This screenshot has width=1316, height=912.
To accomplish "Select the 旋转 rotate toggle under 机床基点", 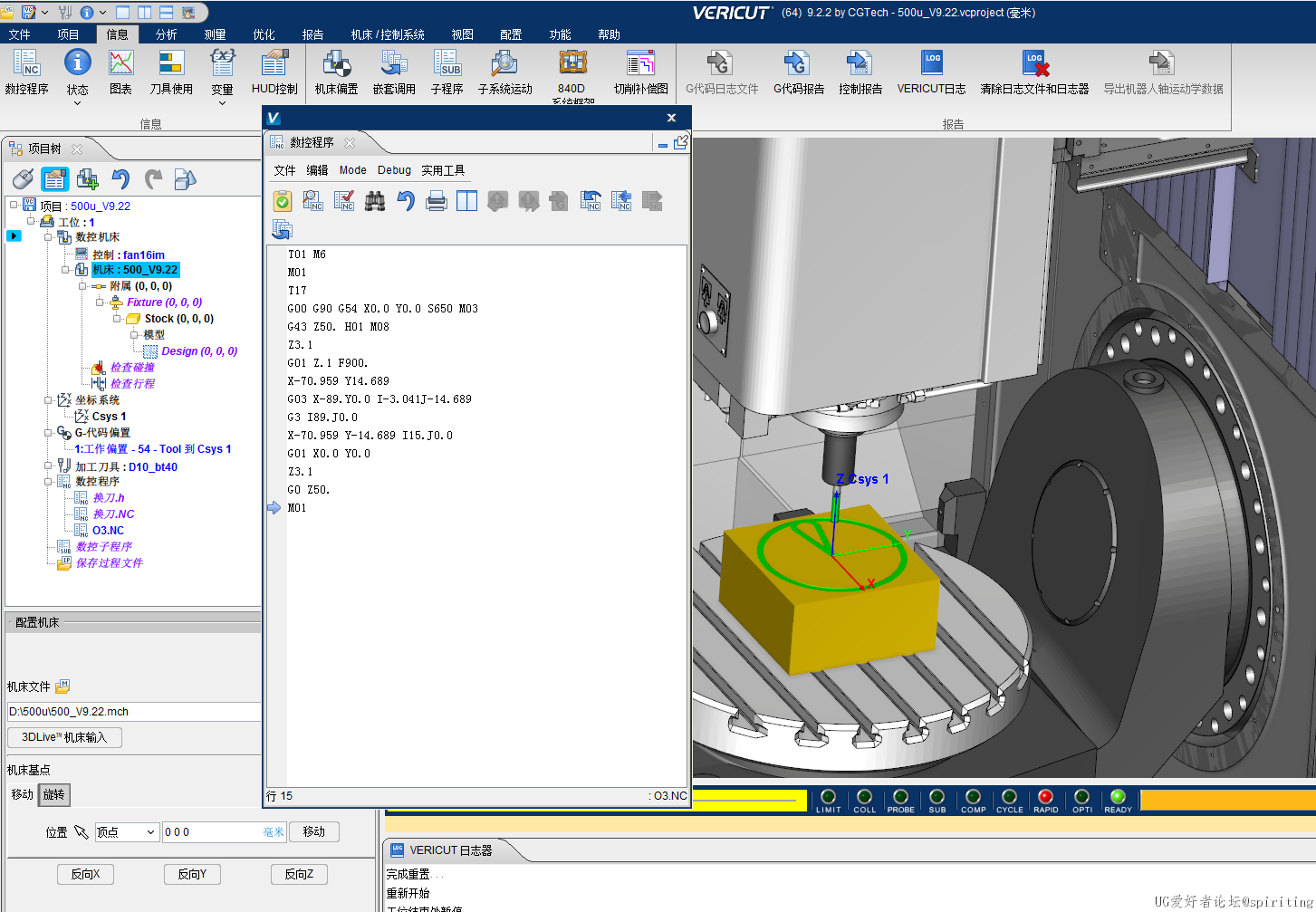I will coord(54,795).
